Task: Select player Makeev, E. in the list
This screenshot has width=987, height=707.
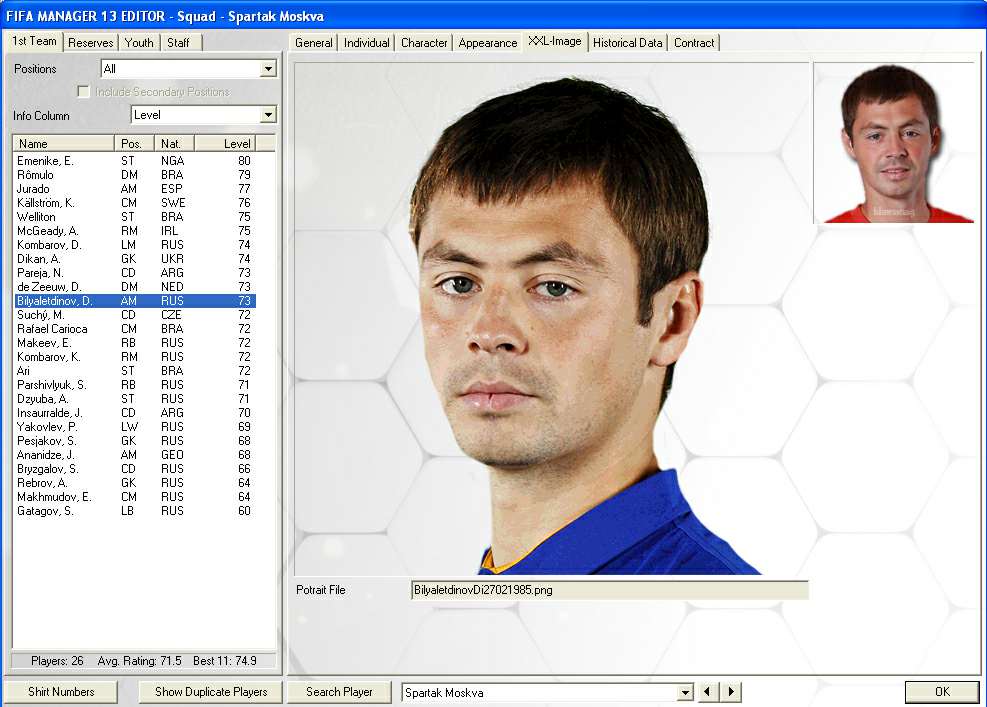Action: click(x=135, y=343)
